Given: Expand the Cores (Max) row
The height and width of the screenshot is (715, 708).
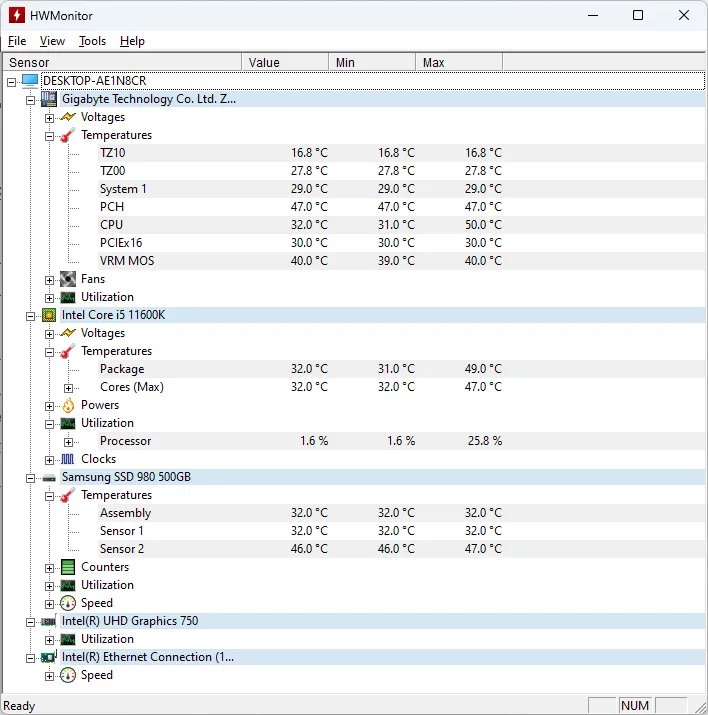Looking at the screenshot, I should [x=68, y=389].
